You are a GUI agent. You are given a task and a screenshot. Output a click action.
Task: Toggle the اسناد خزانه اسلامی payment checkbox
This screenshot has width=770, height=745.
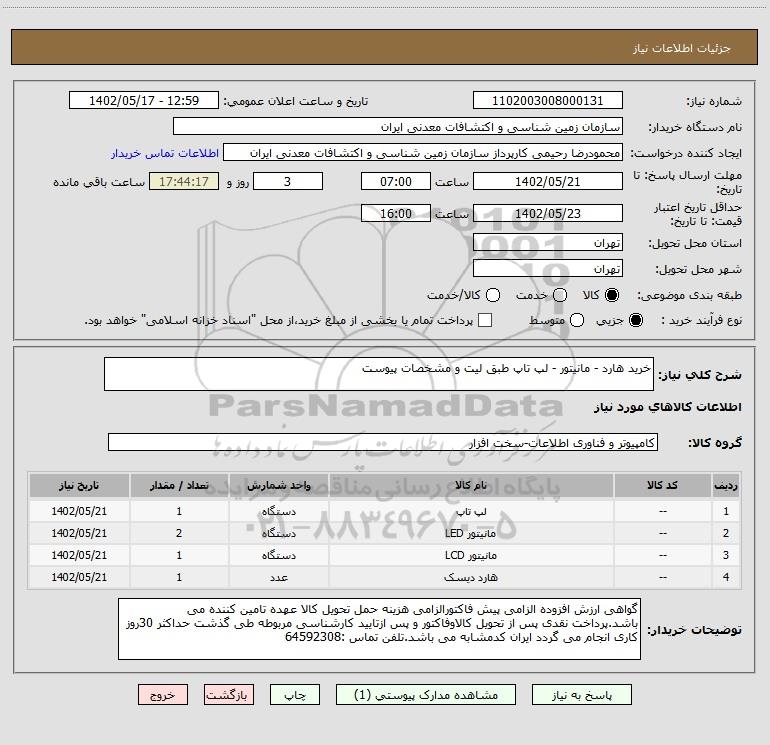[x=485, y=320]
